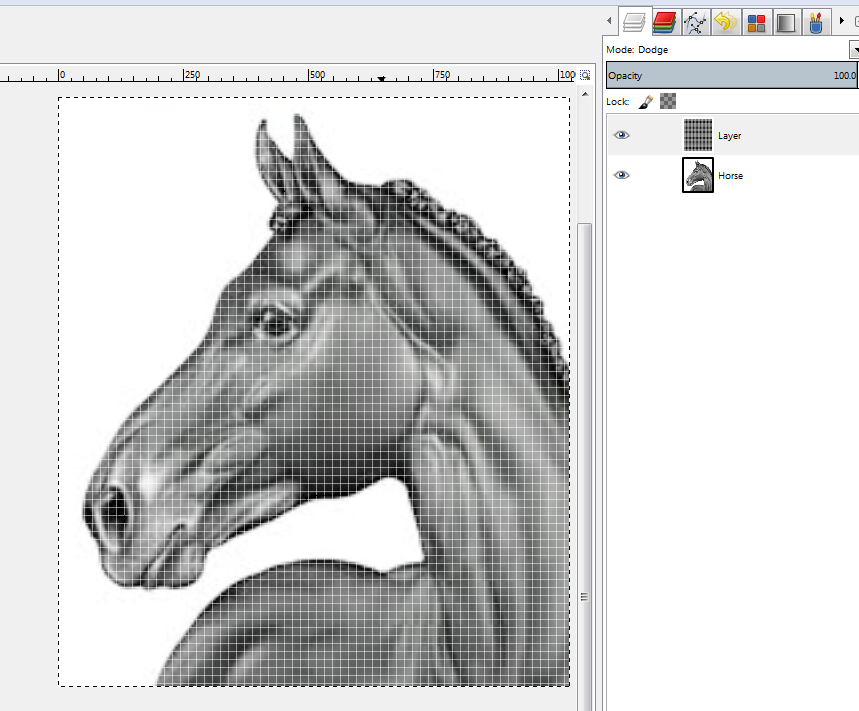Open the Gradients dialog using the gradient icon
859x711 pixels.
click(786, 20)
